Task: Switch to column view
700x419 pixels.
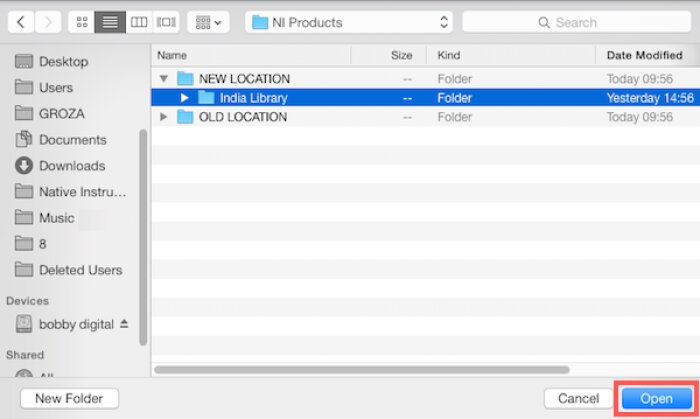Action: click(x=139, y=22)
